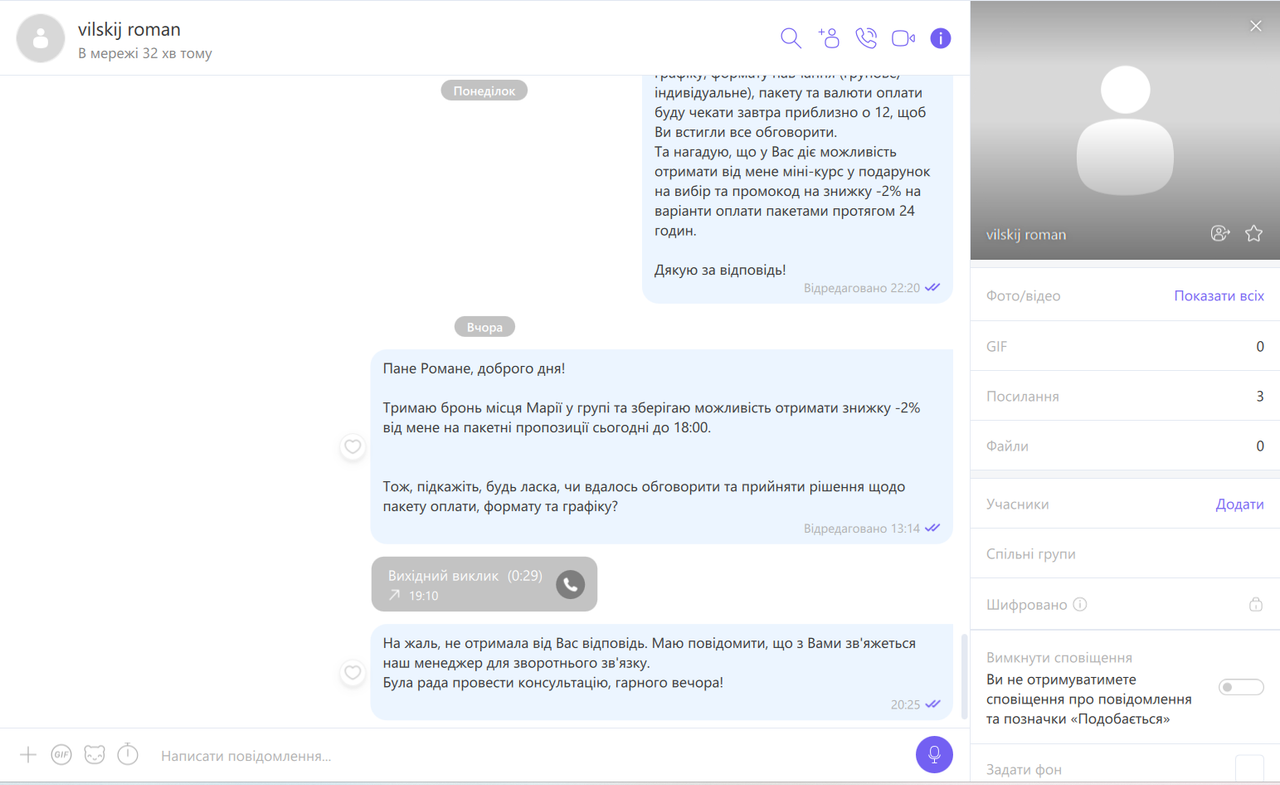The width and height of the screenshot is (1280, 785).
Task: Add vilskij roman to contacts icon
Action: pos(1220,233)
